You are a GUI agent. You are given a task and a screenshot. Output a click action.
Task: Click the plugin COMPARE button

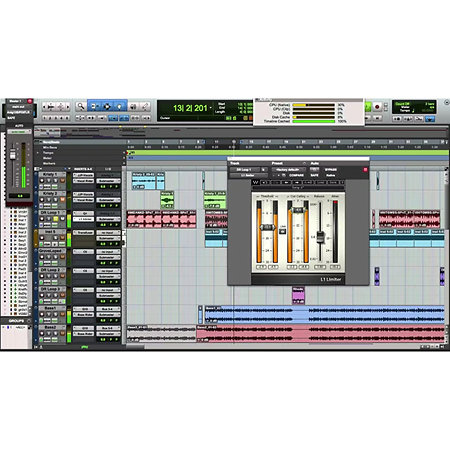(296, 175)
